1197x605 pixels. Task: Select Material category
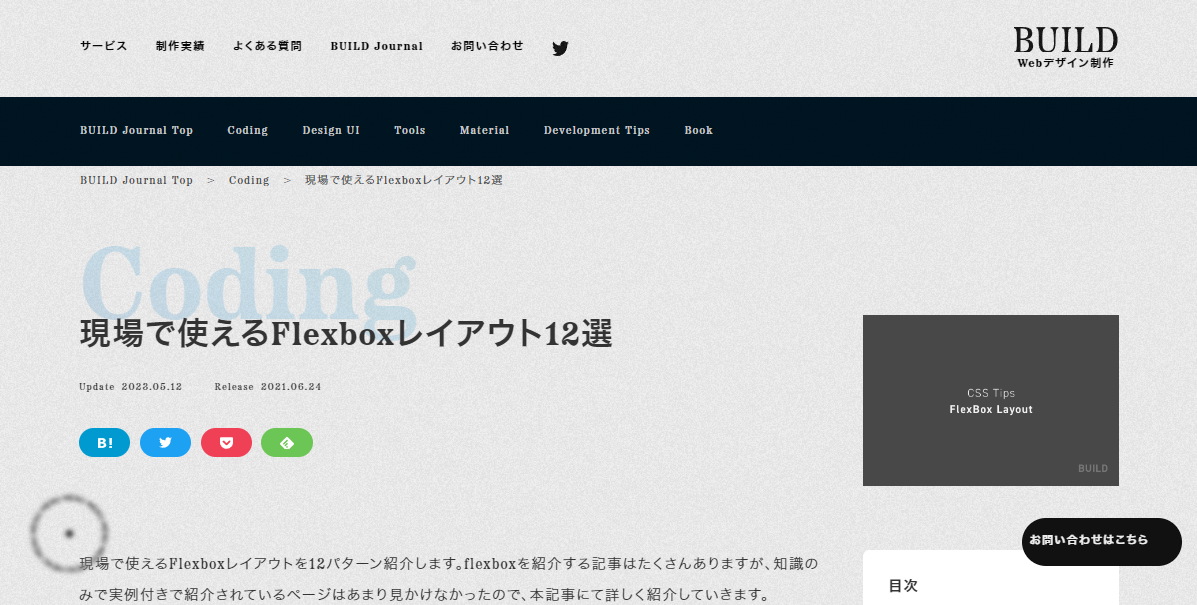tap(484, 130)
